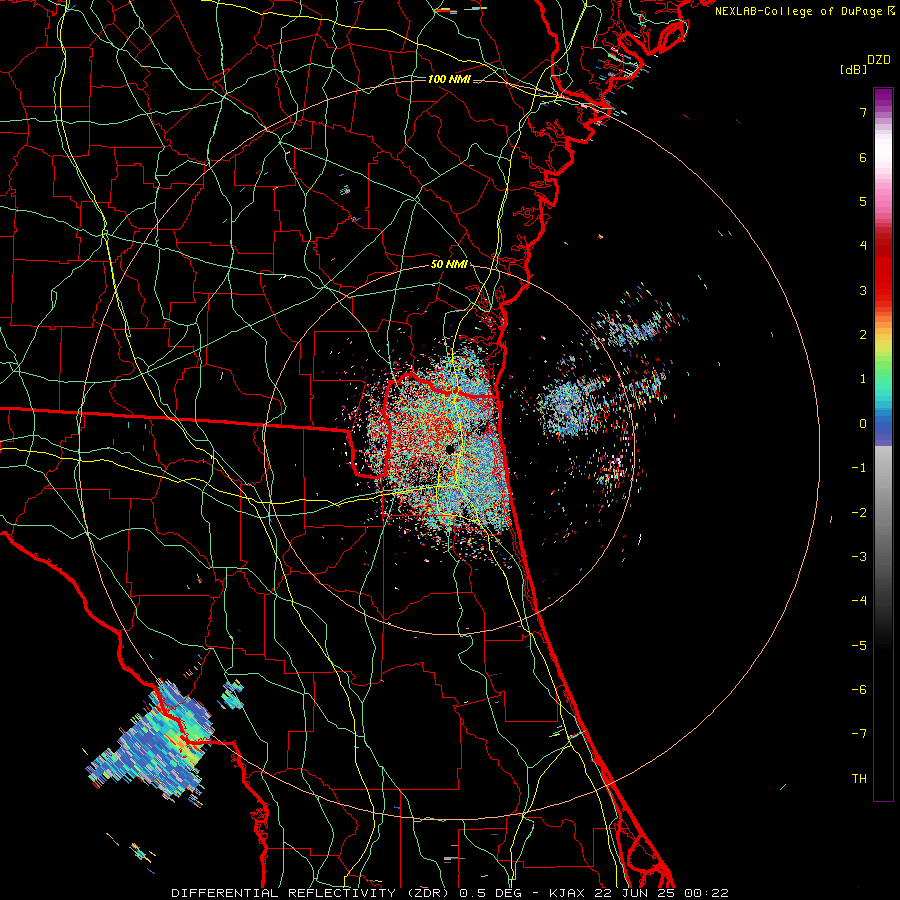Viewport: 900px width, 900px height.
Task: Pick the red band of the ZDR color bar
Action: point(883,270)
